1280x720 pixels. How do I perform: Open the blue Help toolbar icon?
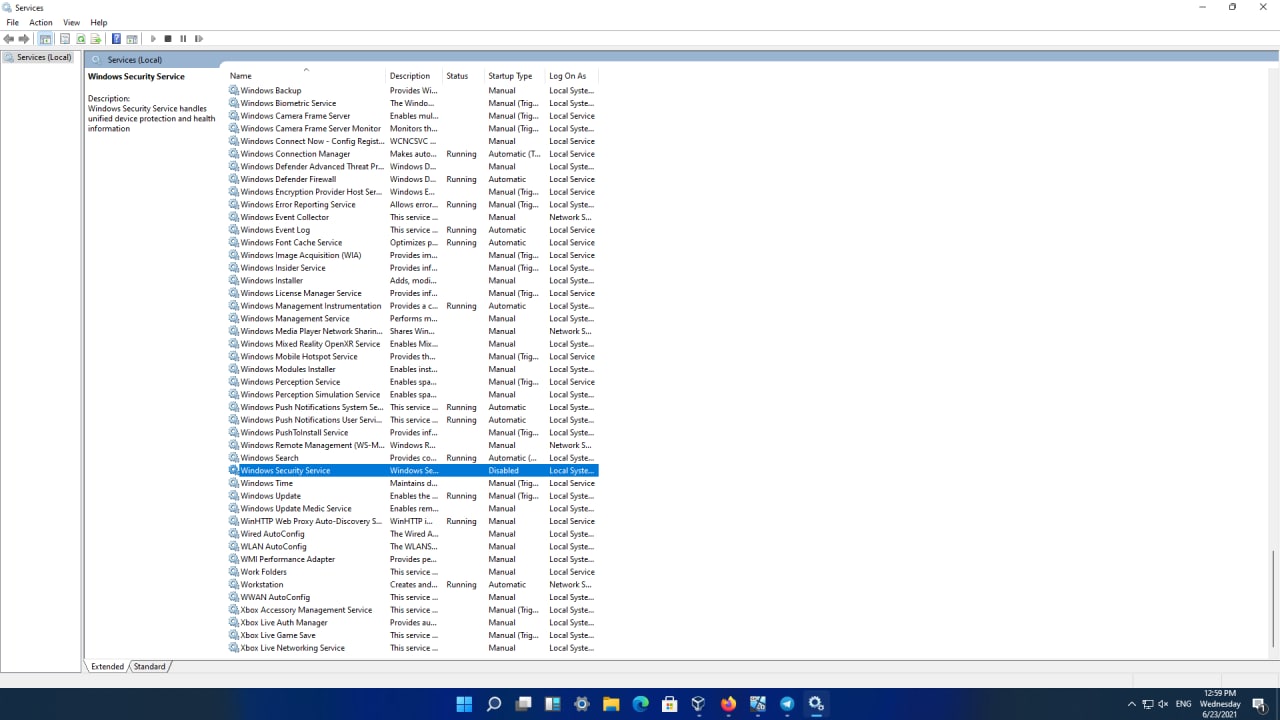(116, 39)
